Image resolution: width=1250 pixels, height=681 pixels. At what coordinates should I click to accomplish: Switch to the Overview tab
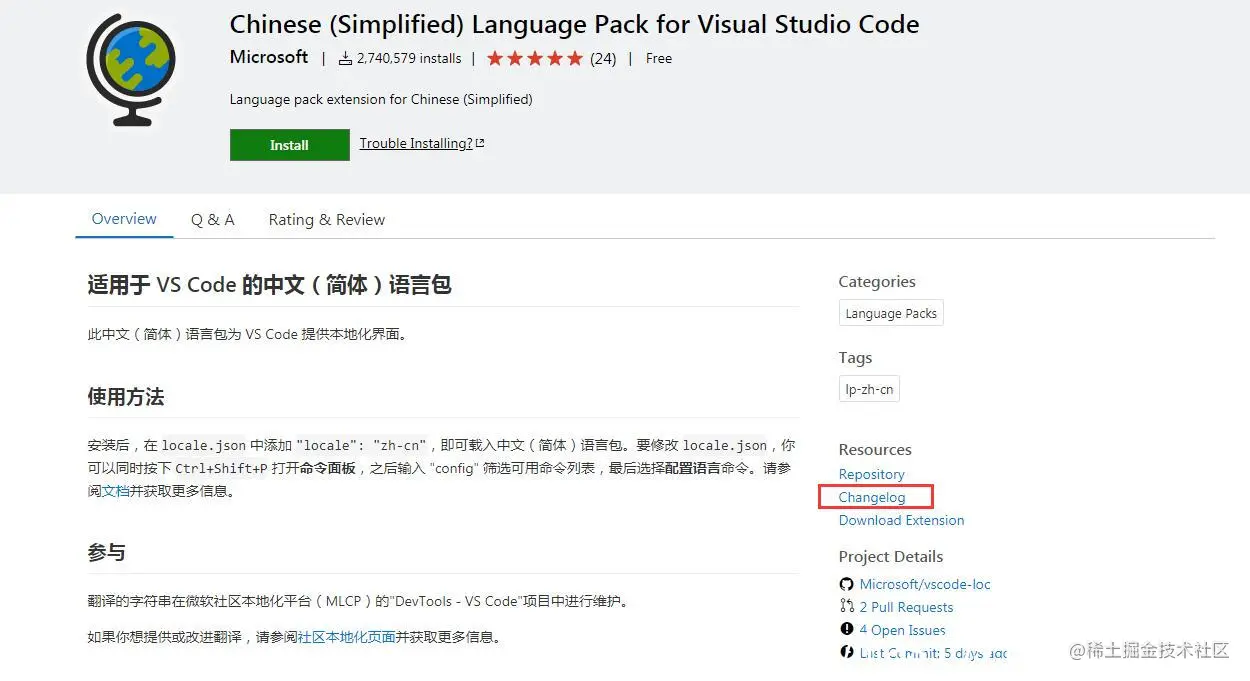pyautogui.click(x=124, y=219)
